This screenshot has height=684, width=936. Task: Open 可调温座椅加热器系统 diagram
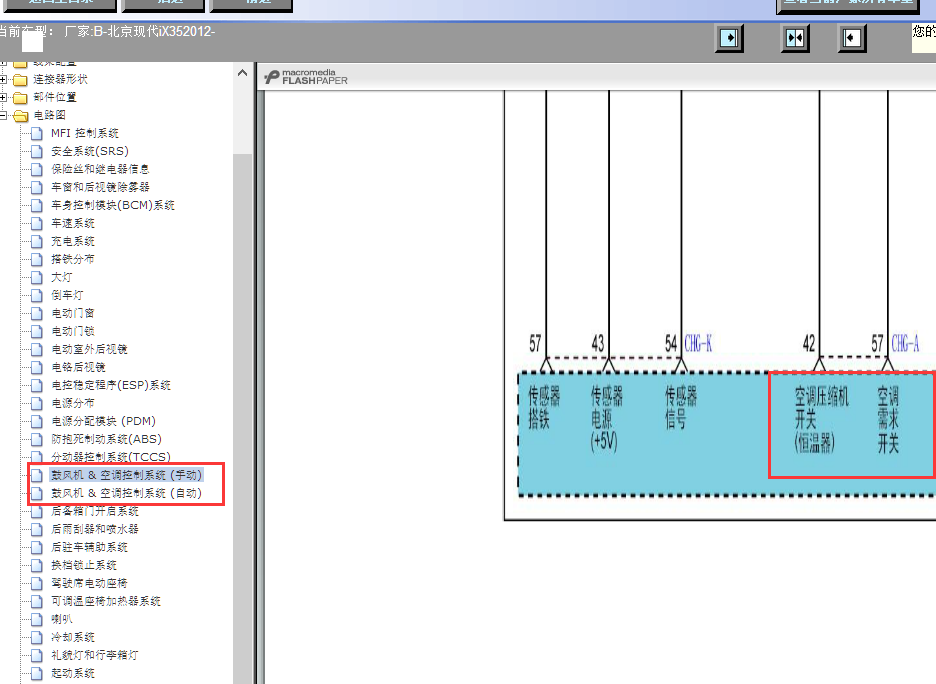click(106, 600)
